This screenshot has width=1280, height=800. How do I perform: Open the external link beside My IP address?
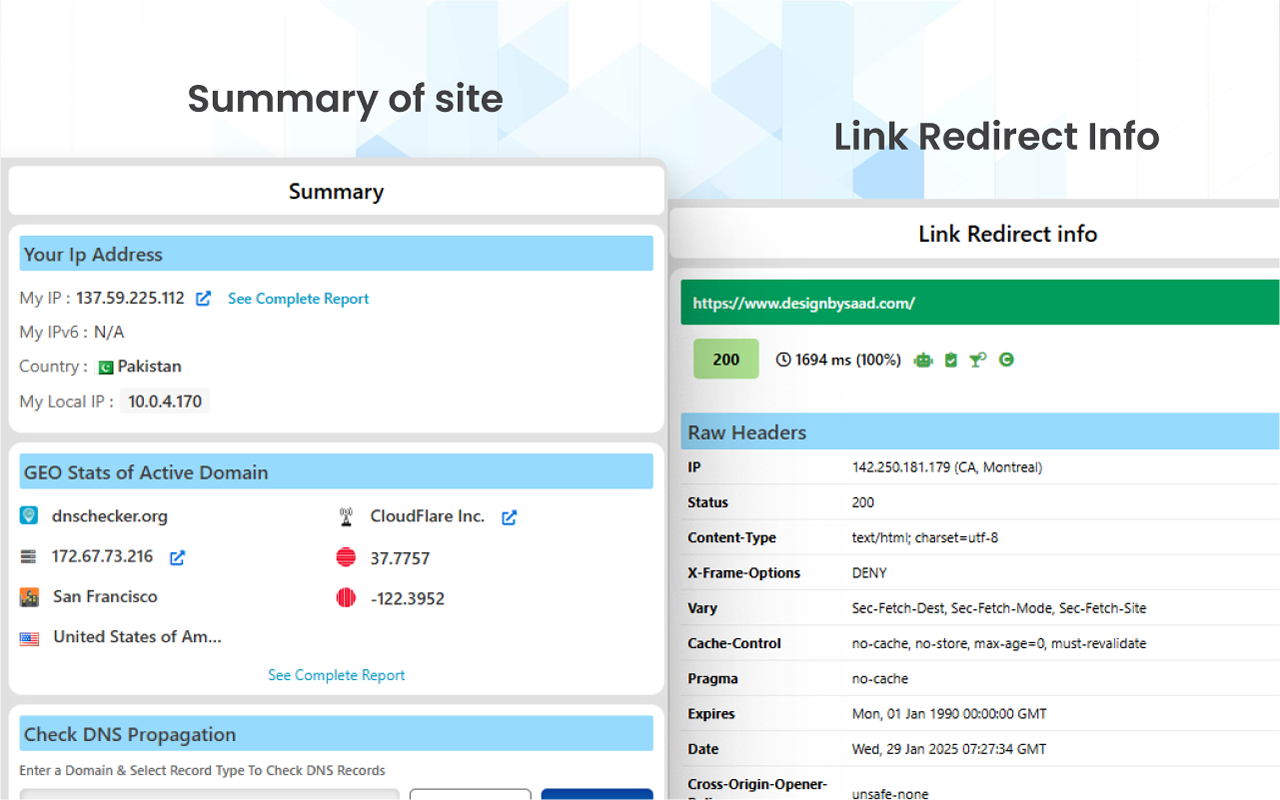[x=203, y=298]
